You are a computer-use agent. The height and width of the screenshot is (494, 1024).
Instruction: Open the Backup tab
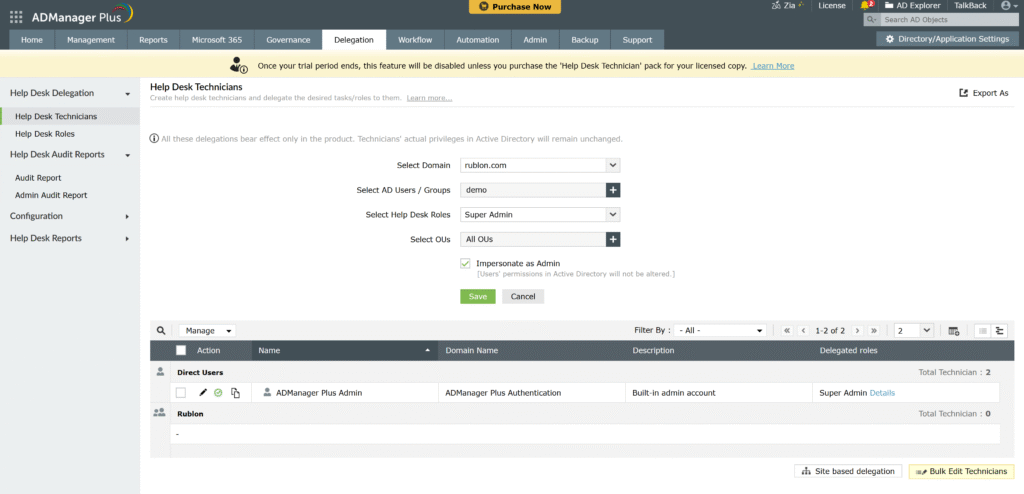point(584,40)
